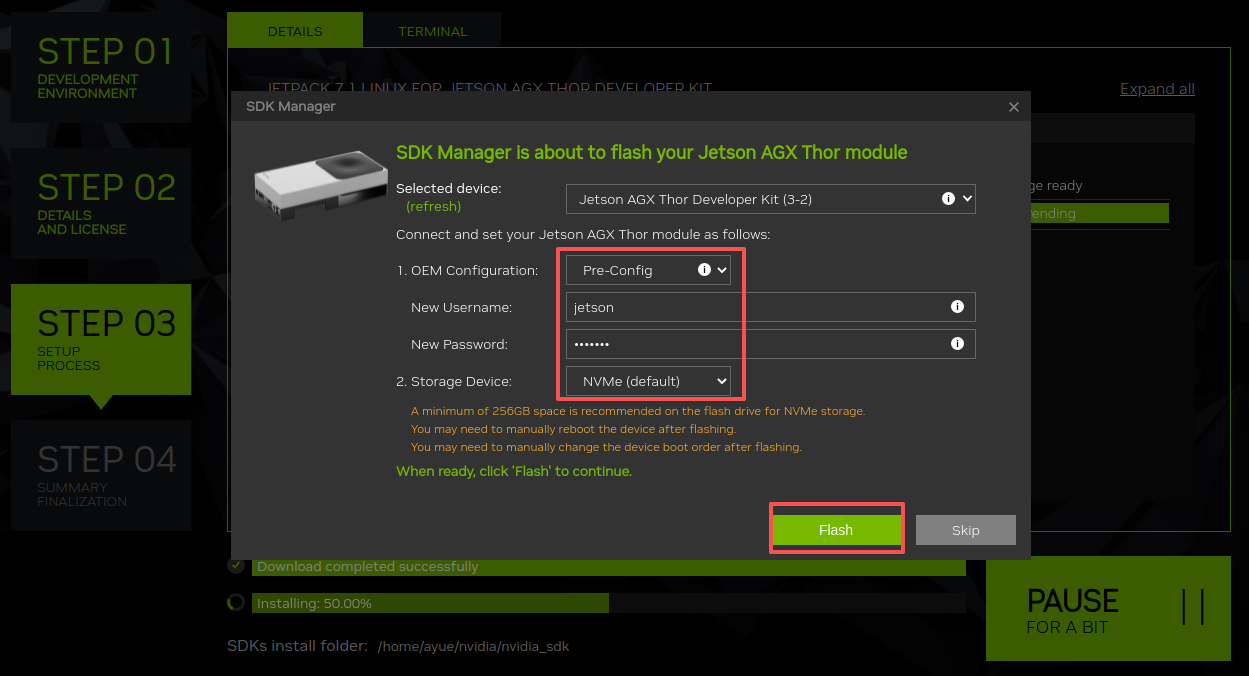Click the Installing 50.00% progress bar

pos(609,603)
